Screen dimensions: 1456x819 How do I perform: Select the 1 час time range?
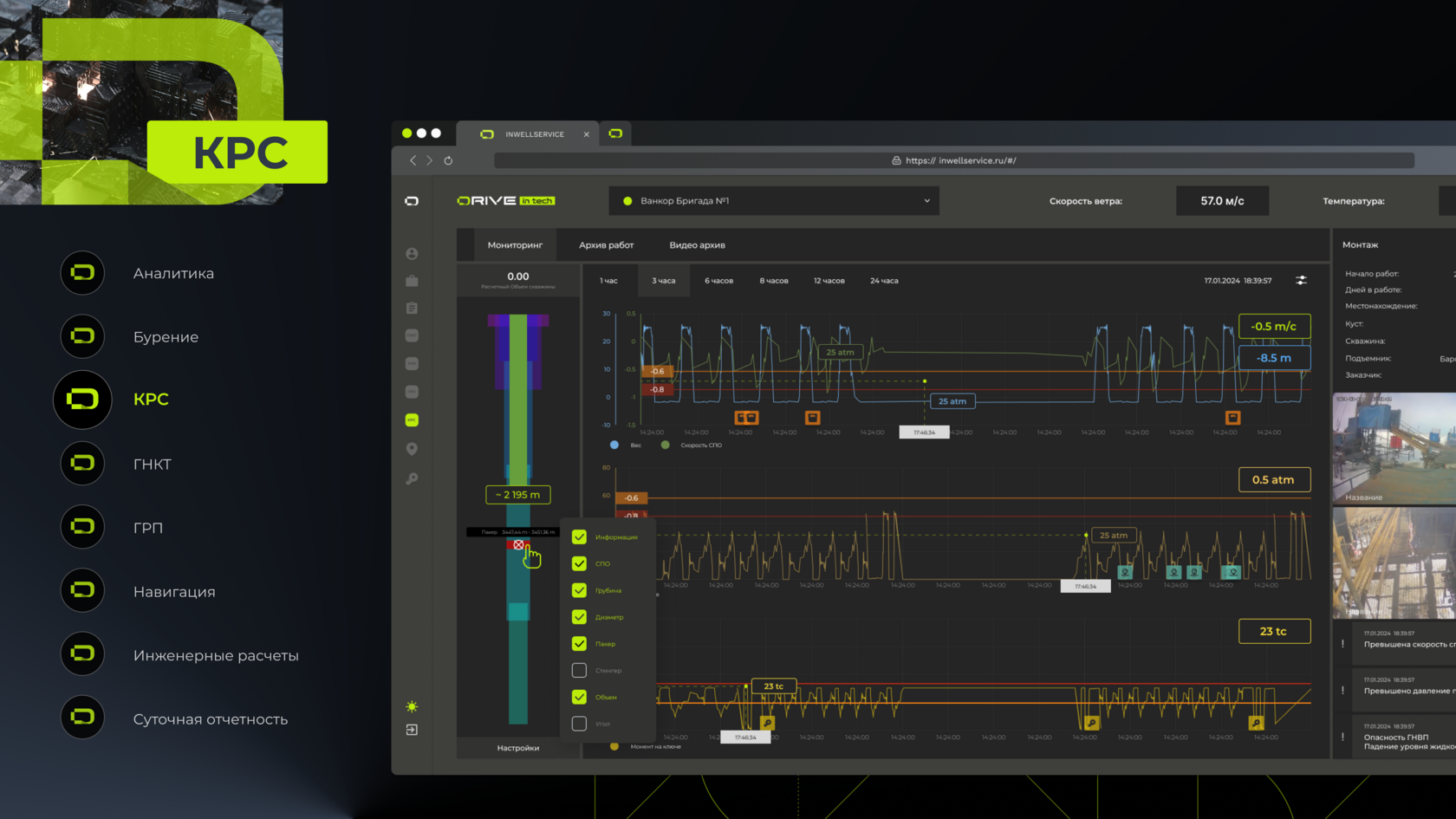[609, 281]
